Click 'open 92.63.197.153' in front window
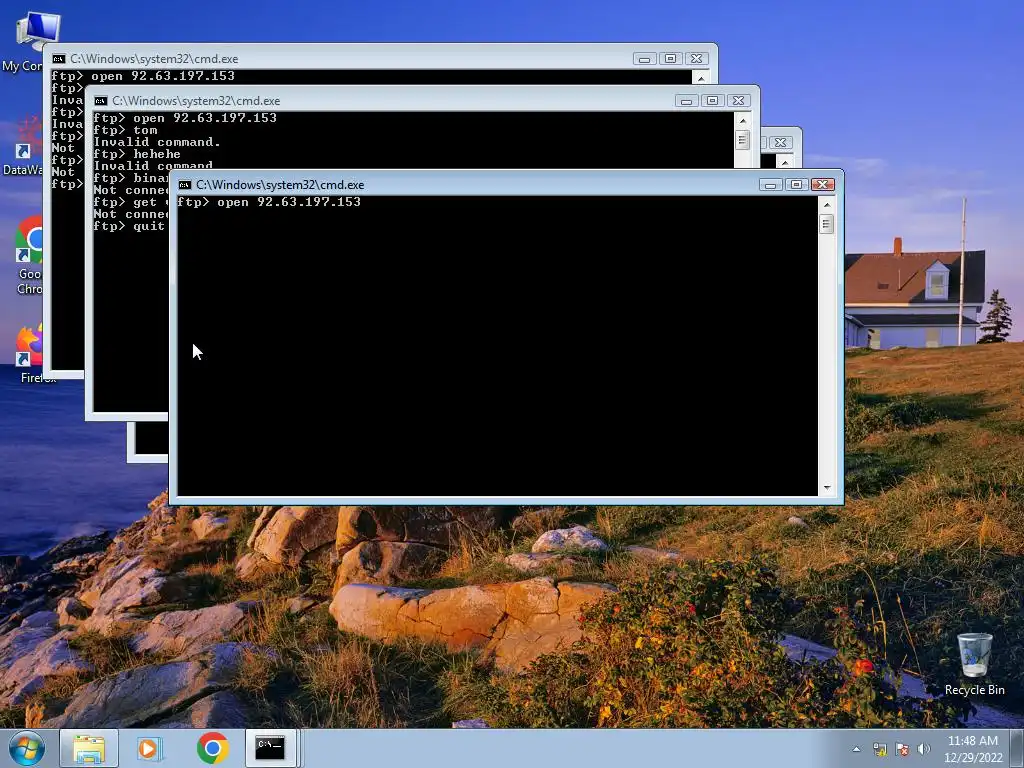 [x=289, y=202]
